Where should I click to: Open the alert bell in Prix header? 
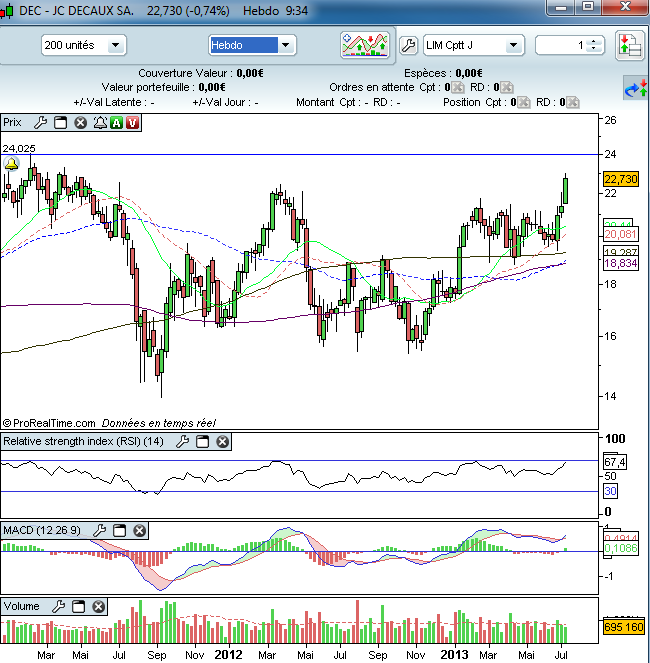[x=100, y=123]
